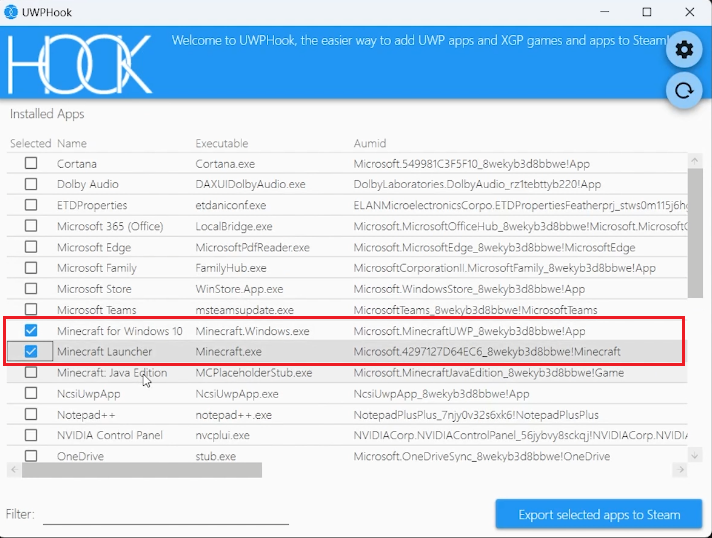The image size is (712, 538).
Task: Click LocalBridge.exe executable text
Action: (x=234, y=226)
